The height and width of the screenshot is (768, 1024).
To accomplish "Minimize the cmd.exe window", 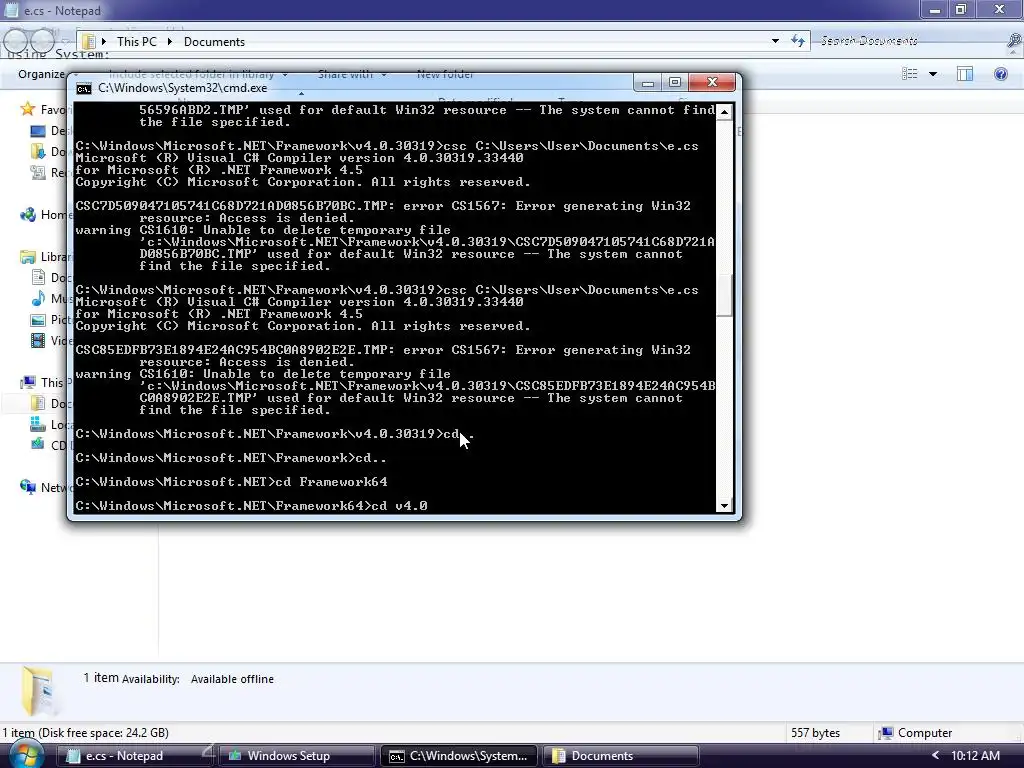I will pos(647,82).
